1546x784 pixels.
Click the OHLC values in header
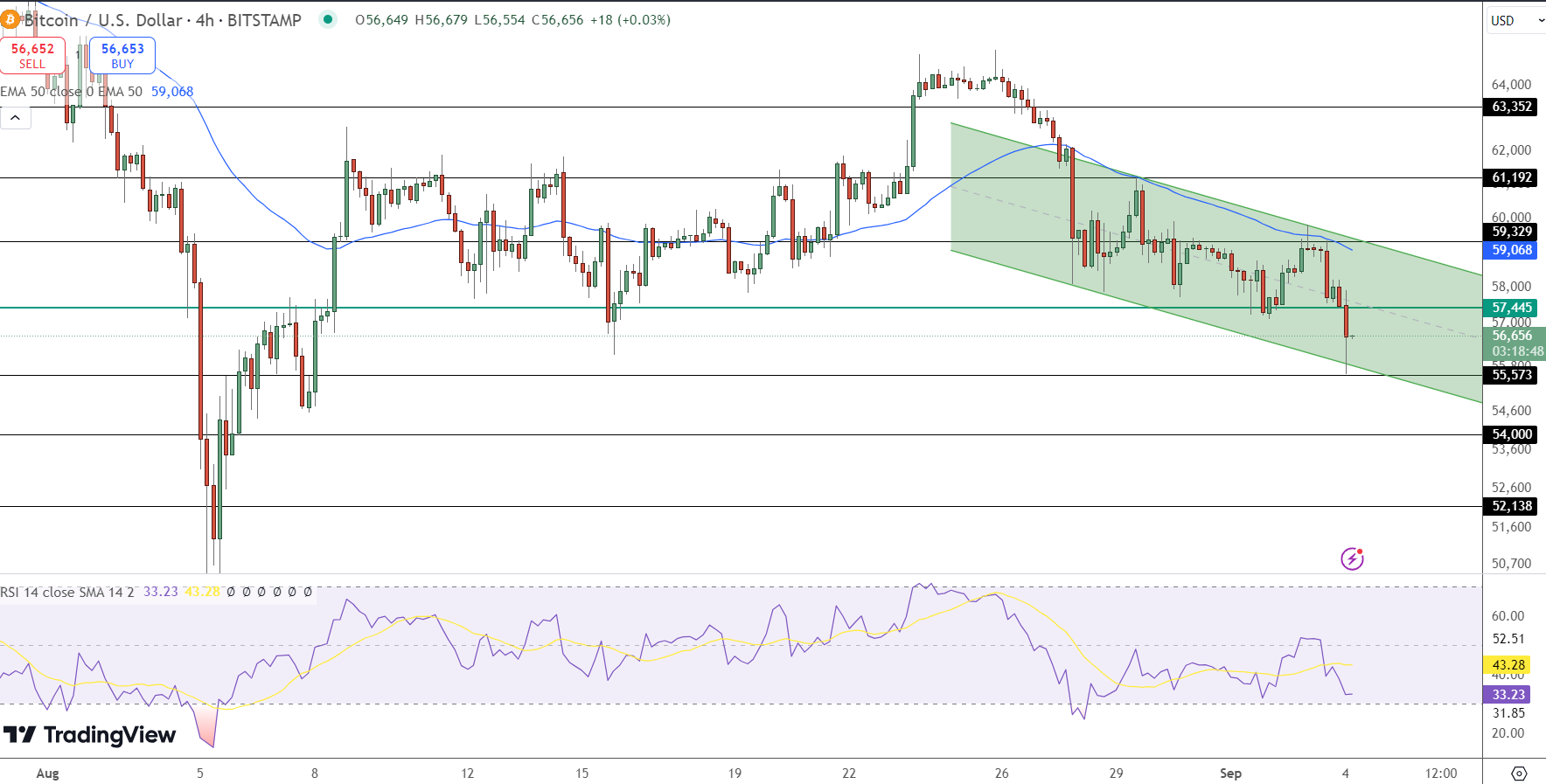point(470,20)
